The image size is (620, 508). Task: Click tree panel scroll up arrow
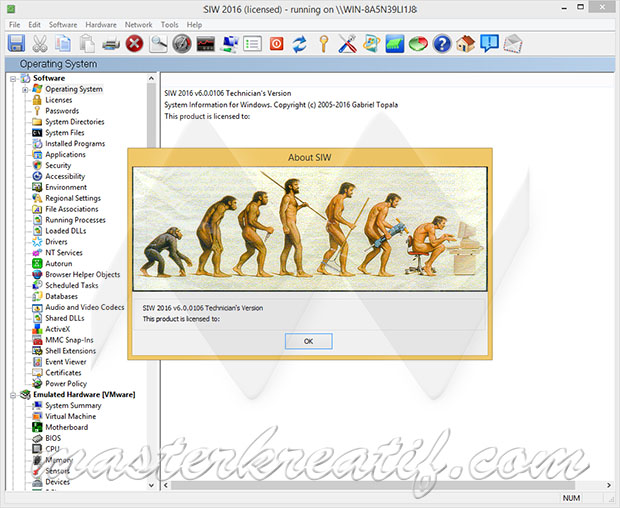point(151,79)
